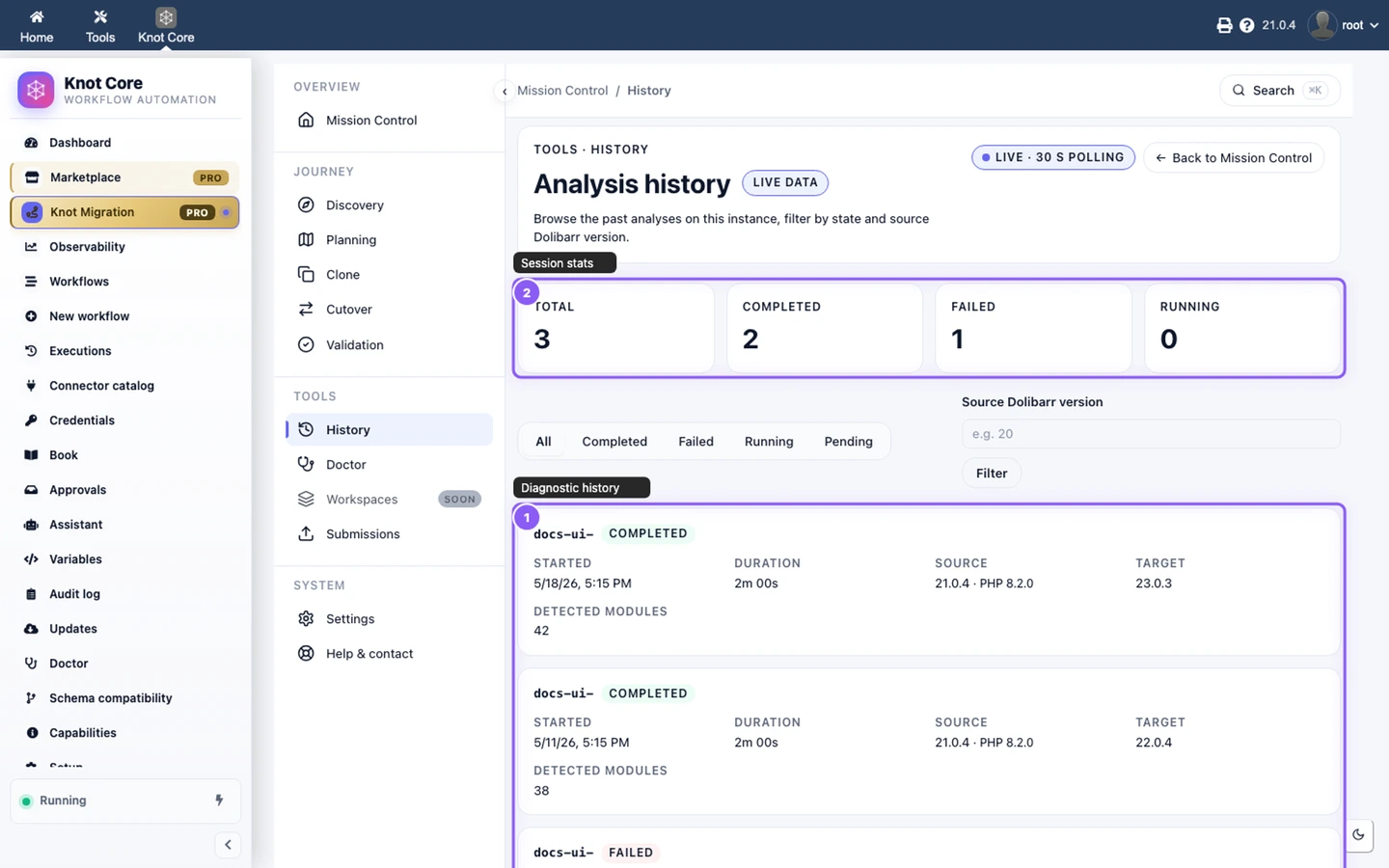Click the Filter button

[x=992, y=474]
